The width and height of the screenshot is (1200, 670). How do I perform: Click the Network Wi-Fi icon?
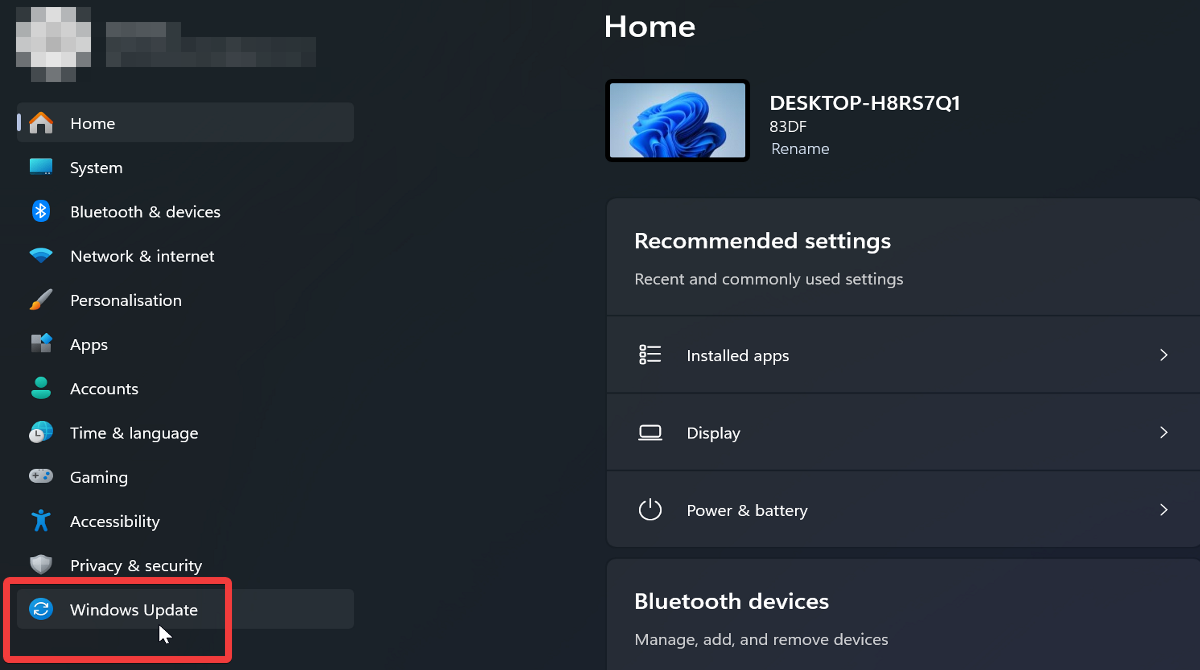click(41, 256)
